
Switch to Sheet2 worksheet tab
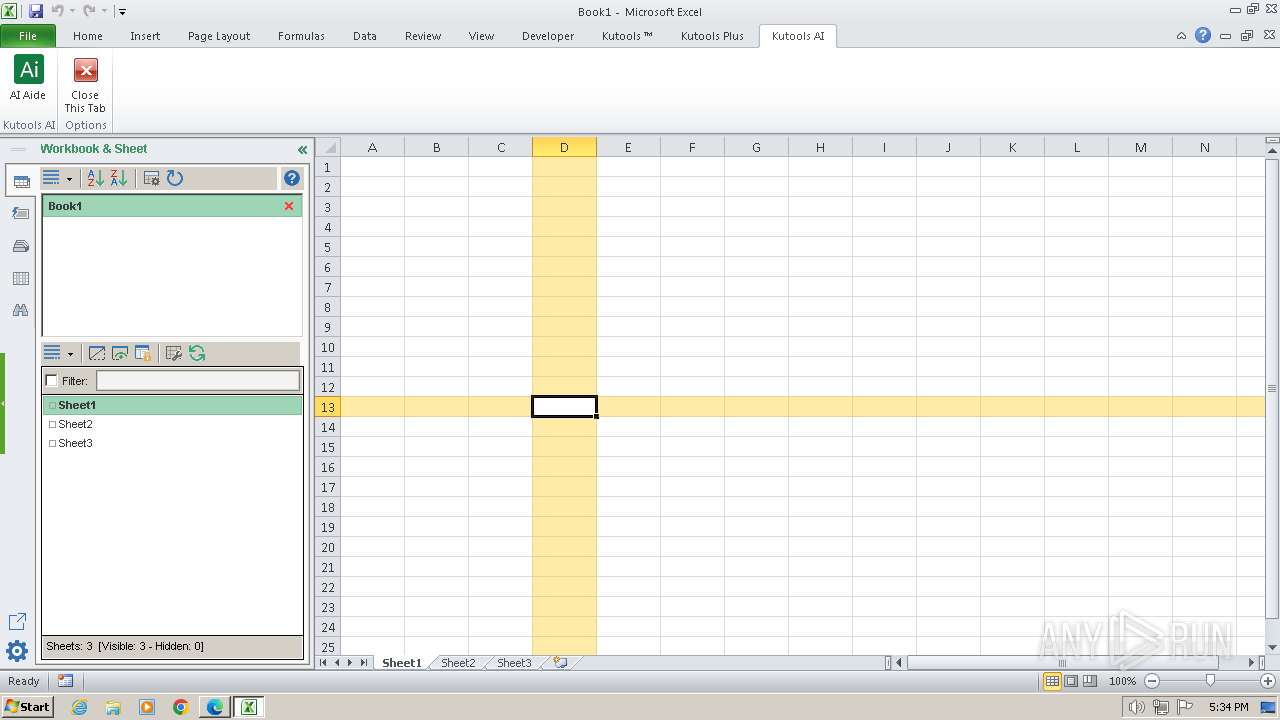458,662
